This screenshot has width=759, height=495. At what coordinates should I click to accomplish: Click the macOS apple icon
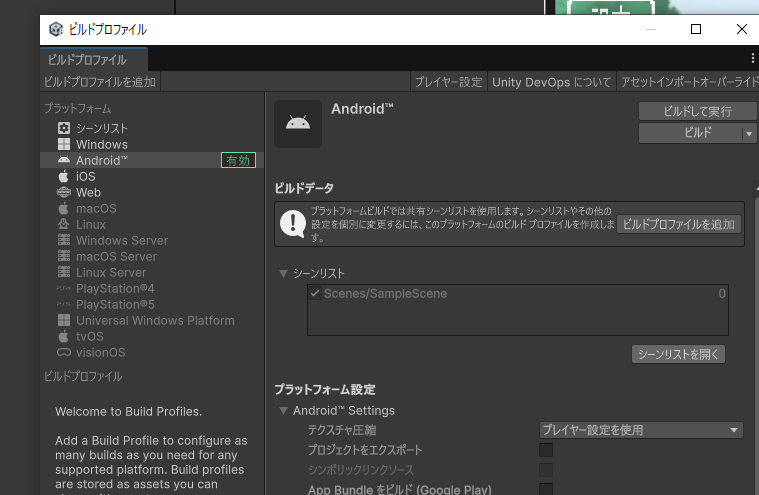pos(64,208)
